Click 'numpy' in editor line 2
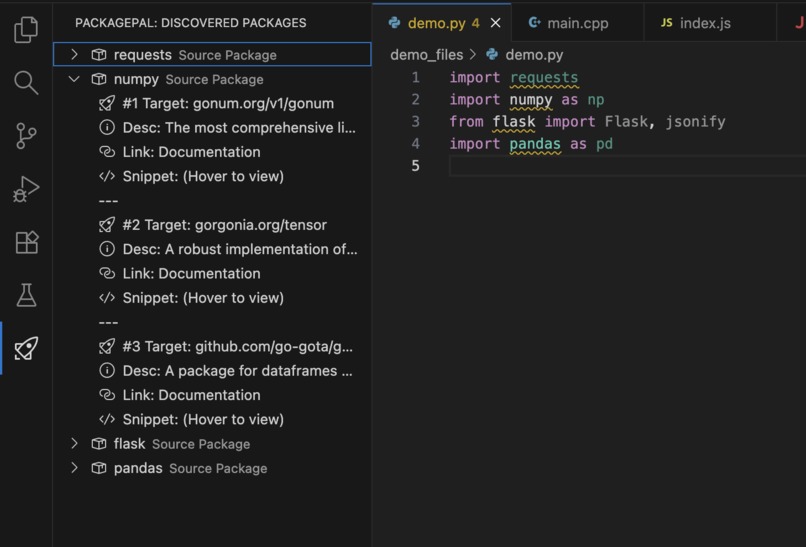The height and width of the screenshot is (547, 806). tap(530, 100)
